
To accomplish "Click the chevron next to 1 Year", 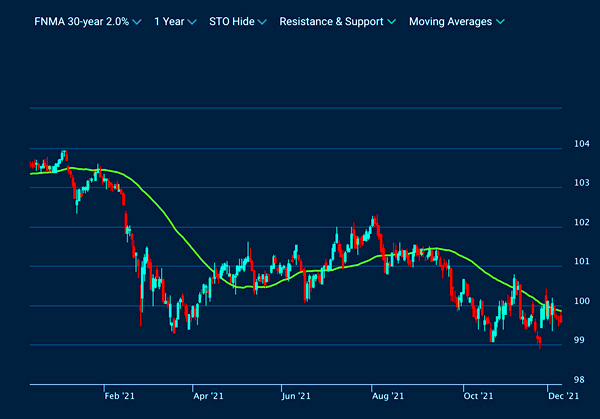I will tap(191, 22).
